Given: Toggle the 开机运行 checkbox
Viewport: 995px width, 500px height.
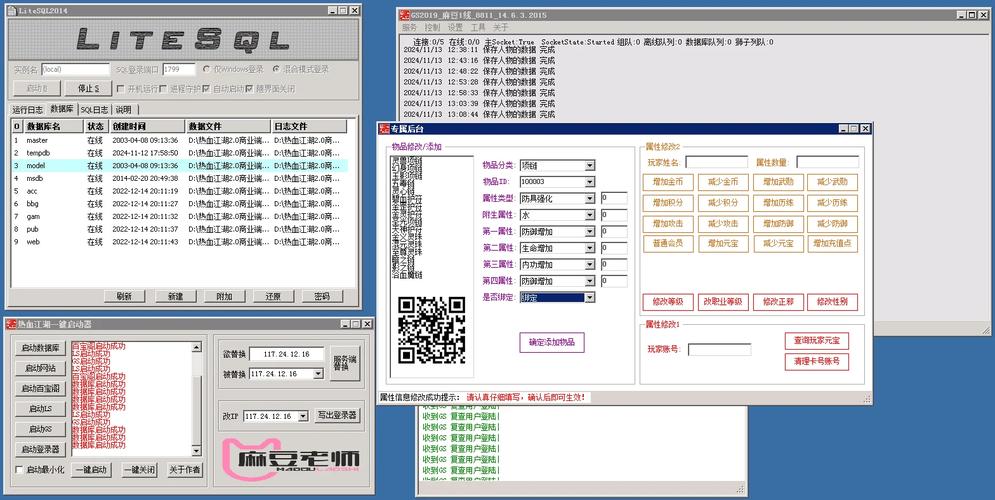Looking at the screenshot, I should (121, 89).
